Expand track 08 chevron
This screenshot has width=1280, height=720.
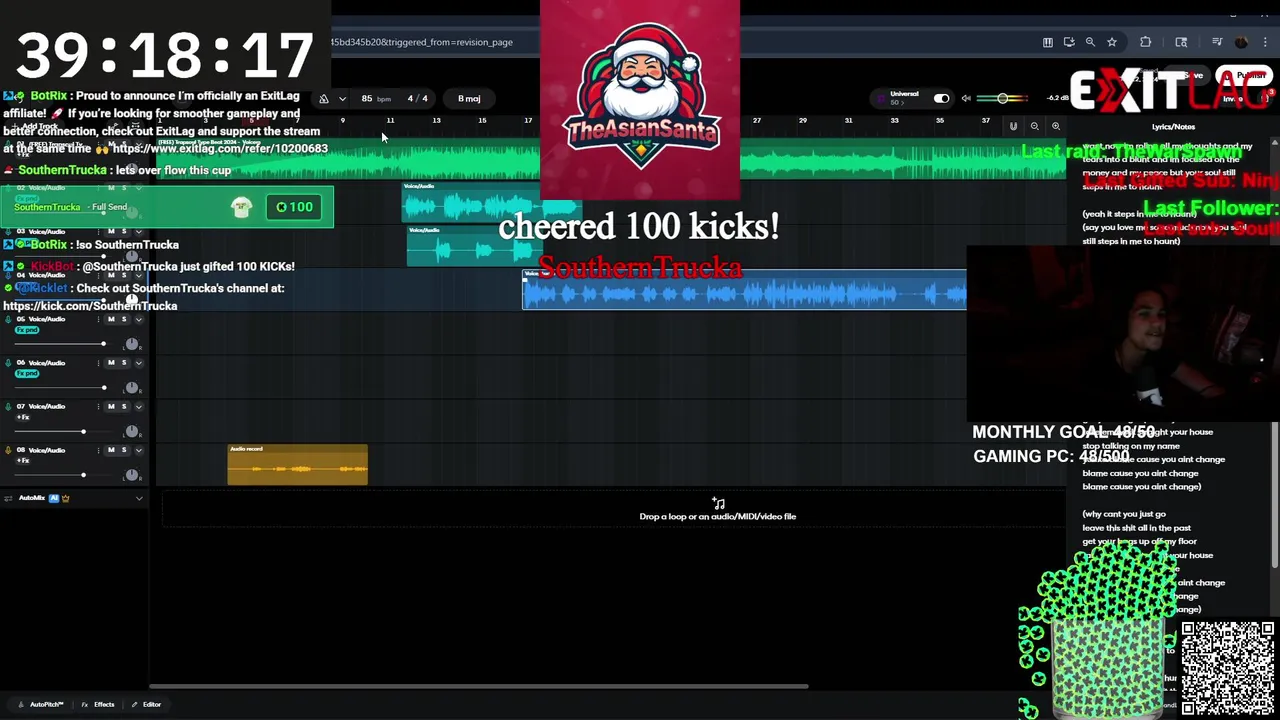(139, 450)
